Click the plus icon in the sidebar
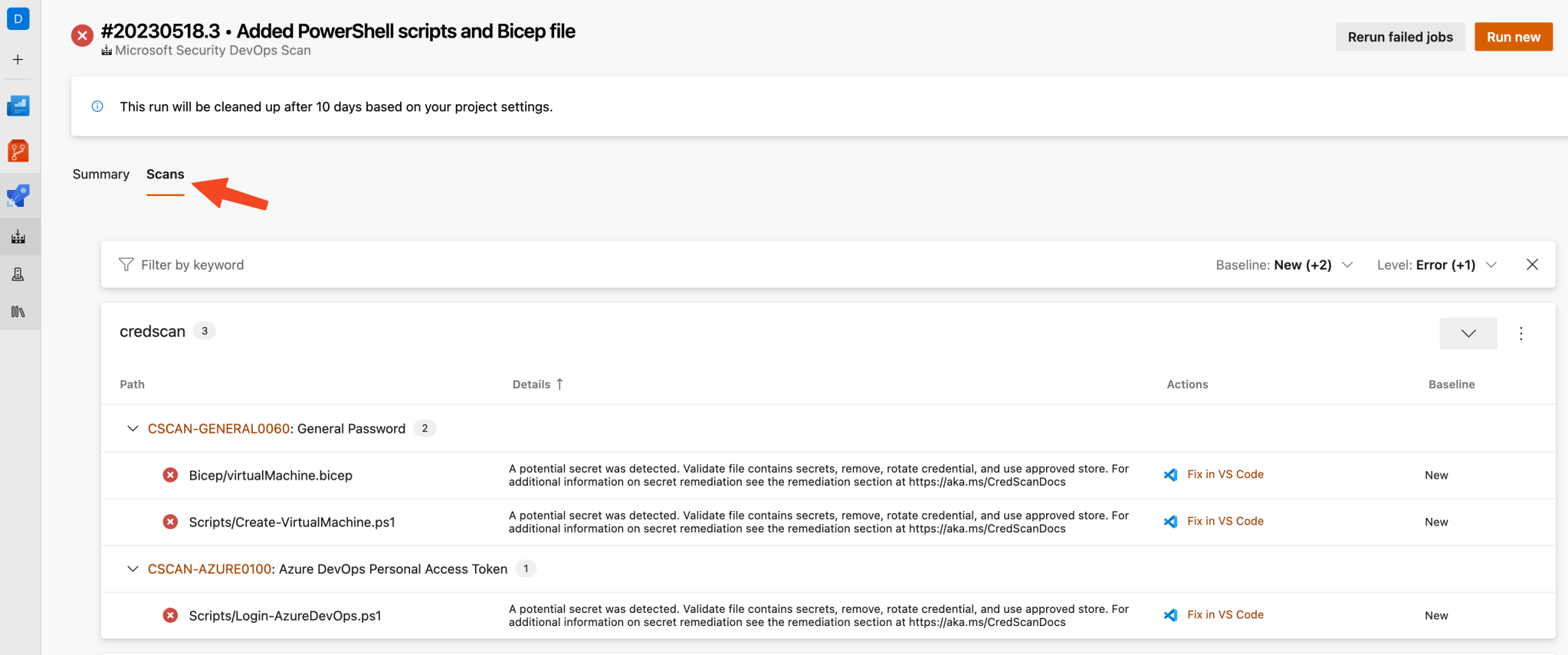The width and height of the screenshot is (1568, 655). point(18,60)
